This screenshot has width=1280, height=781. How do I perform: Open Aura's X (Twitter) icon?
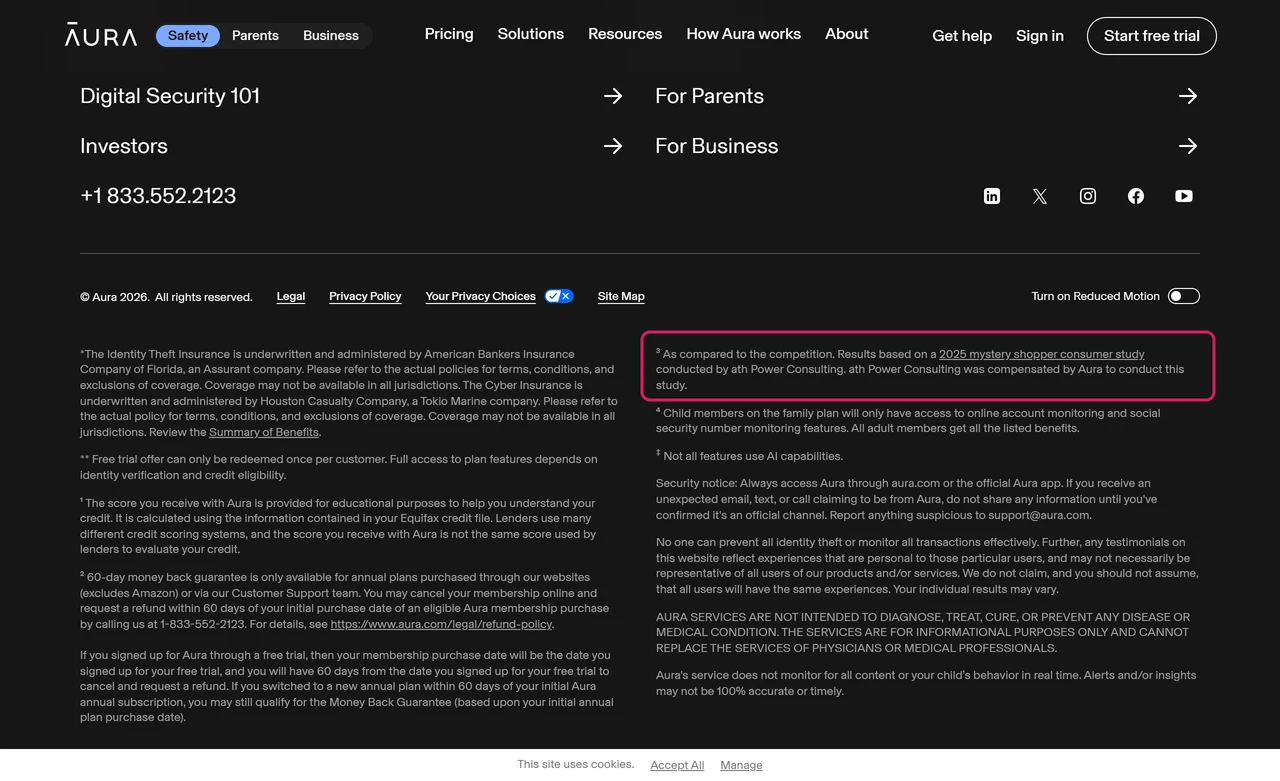click(1040, 196)
